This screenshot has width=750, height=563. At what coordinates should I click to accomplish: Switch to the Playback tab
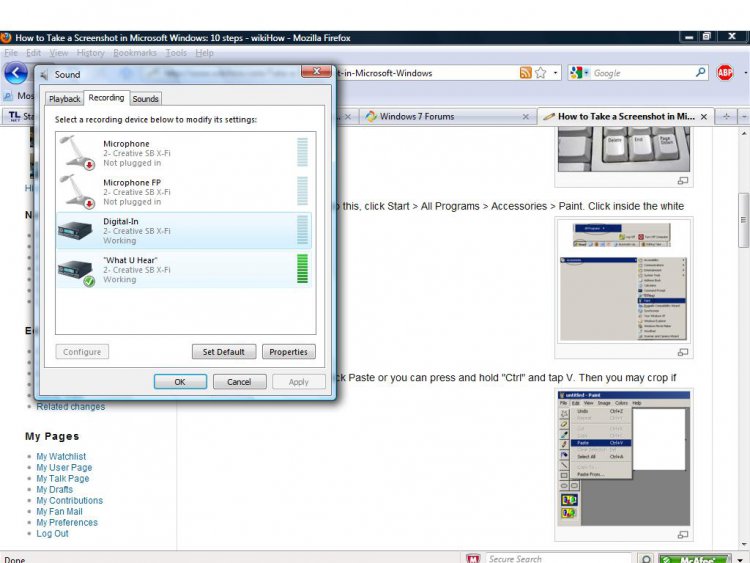[64, 99]
